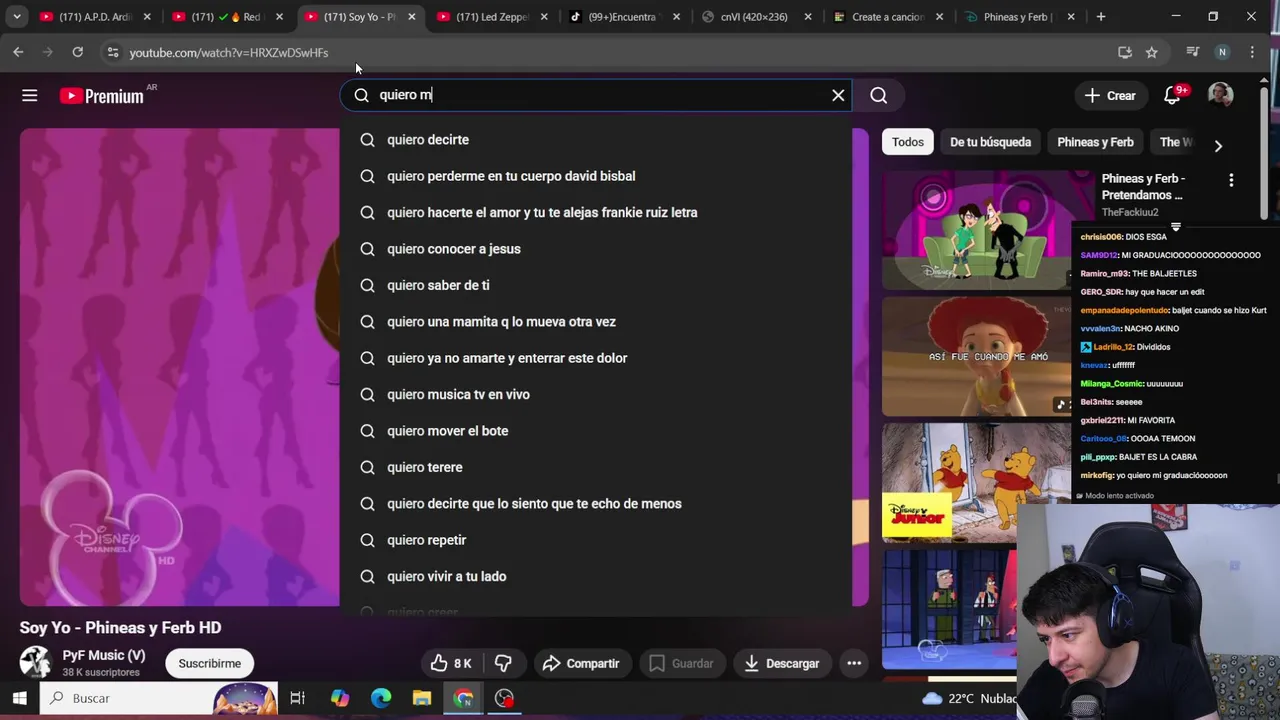Share the video via Compartir
The height and width of the screenshot is (720, 1280).
(581, 663)
